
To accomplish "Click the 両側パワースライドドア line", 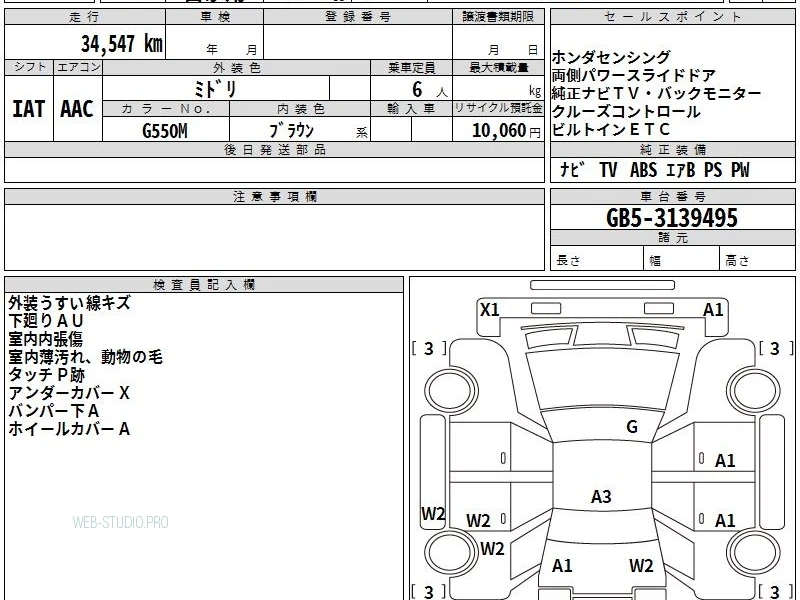I will 634,75.
